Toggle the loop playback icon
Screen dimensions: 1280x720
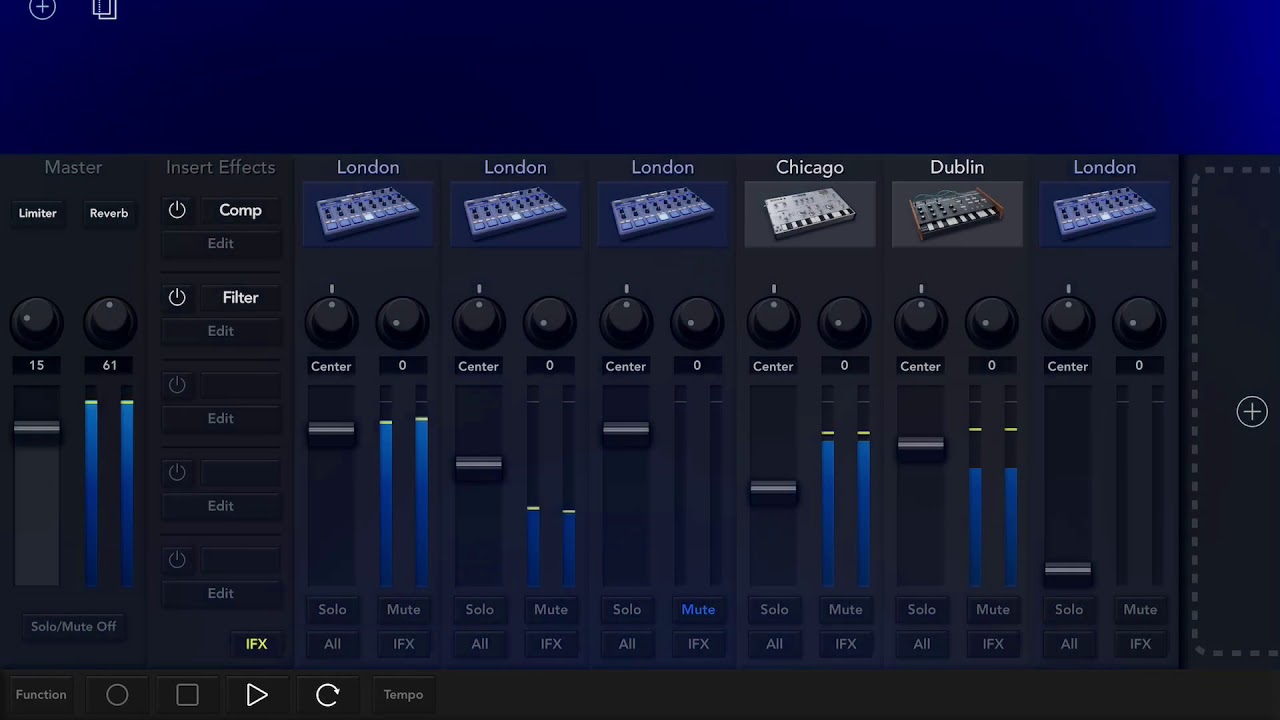(x=327, y=695)
